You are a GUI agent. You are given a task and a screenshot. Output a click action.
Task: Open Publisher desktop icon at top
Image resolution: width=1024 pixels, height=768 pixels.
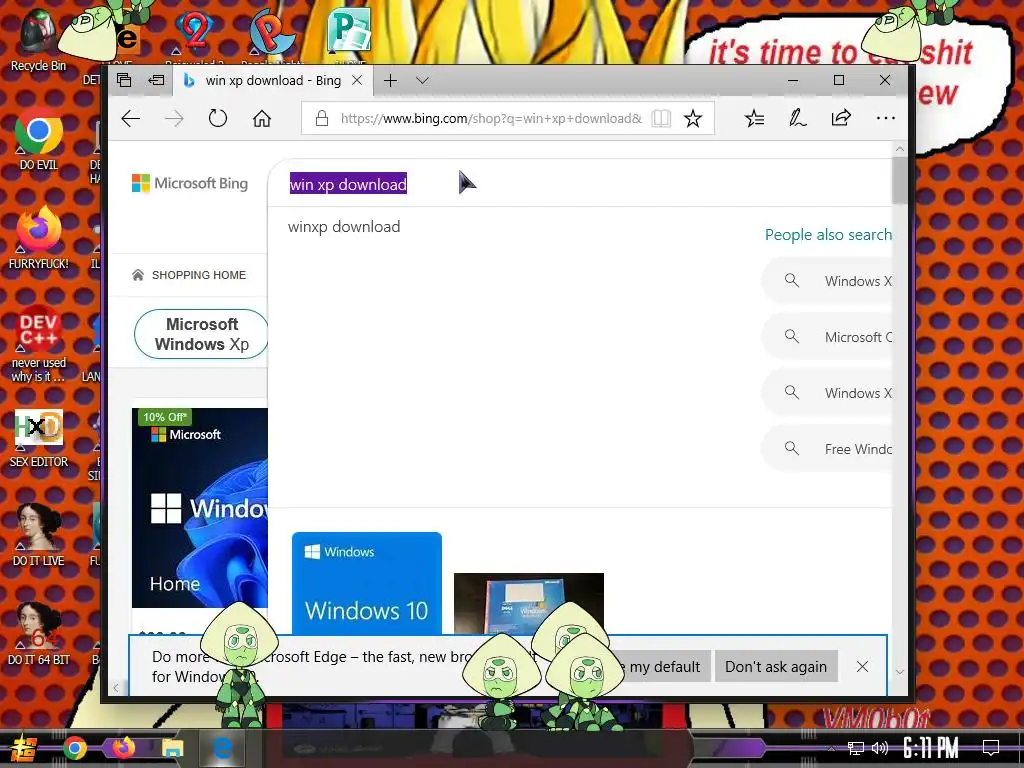point(349,31)
